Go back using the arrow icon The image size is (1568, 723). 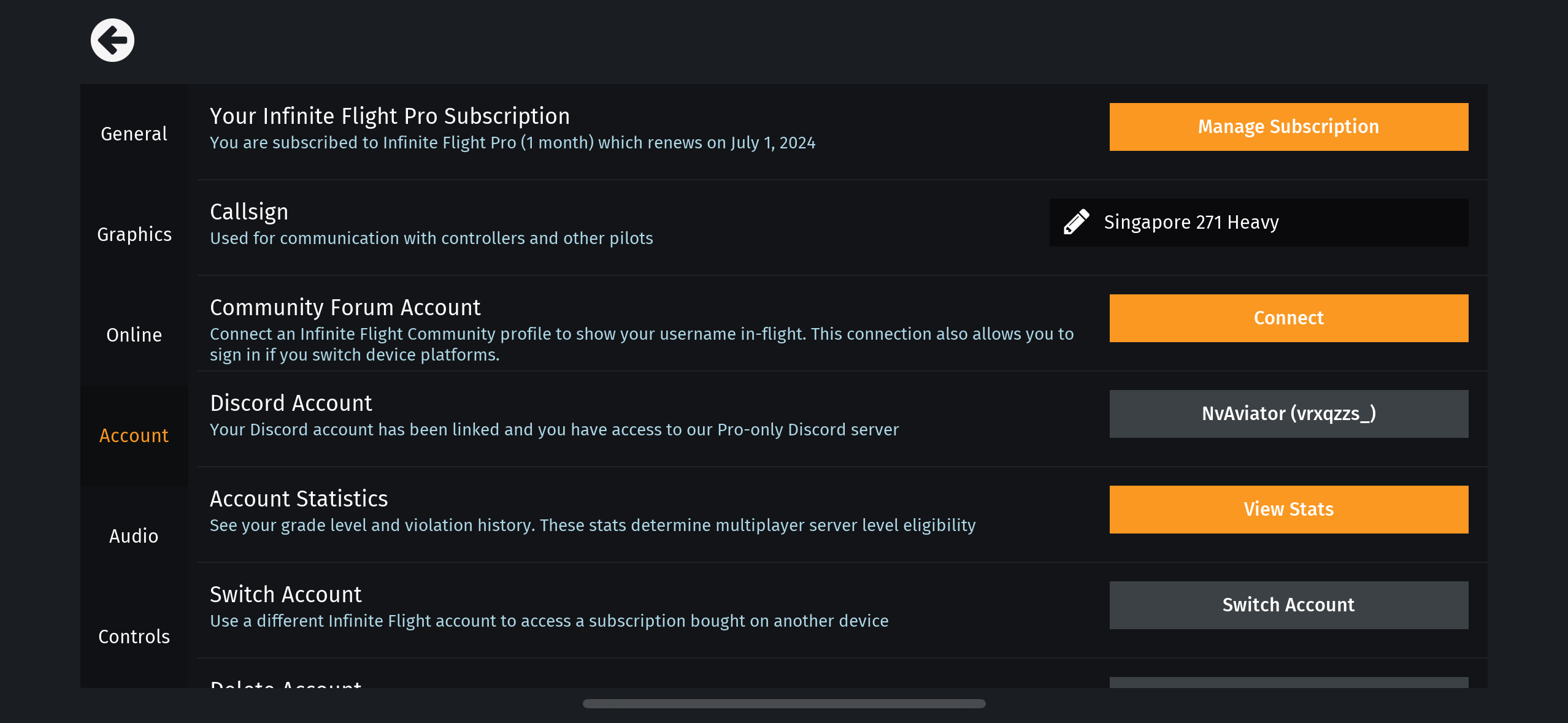(x=112, y=40)
